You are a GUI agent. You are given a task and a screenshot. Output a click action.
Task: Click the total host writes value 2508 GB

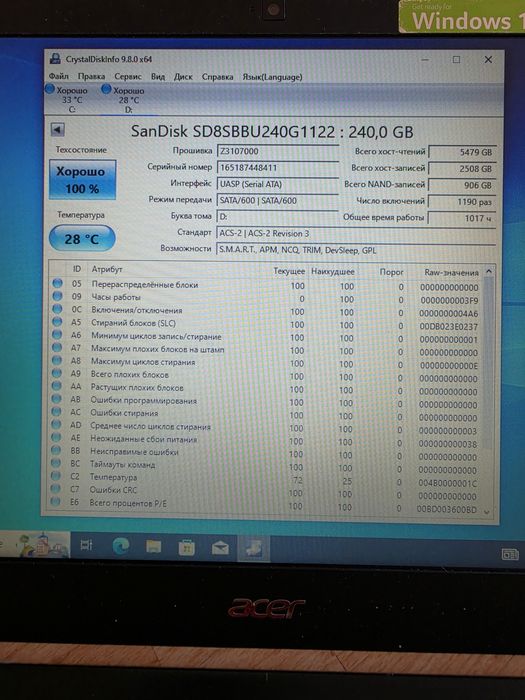pyautogui.click(x=462, y=169)
